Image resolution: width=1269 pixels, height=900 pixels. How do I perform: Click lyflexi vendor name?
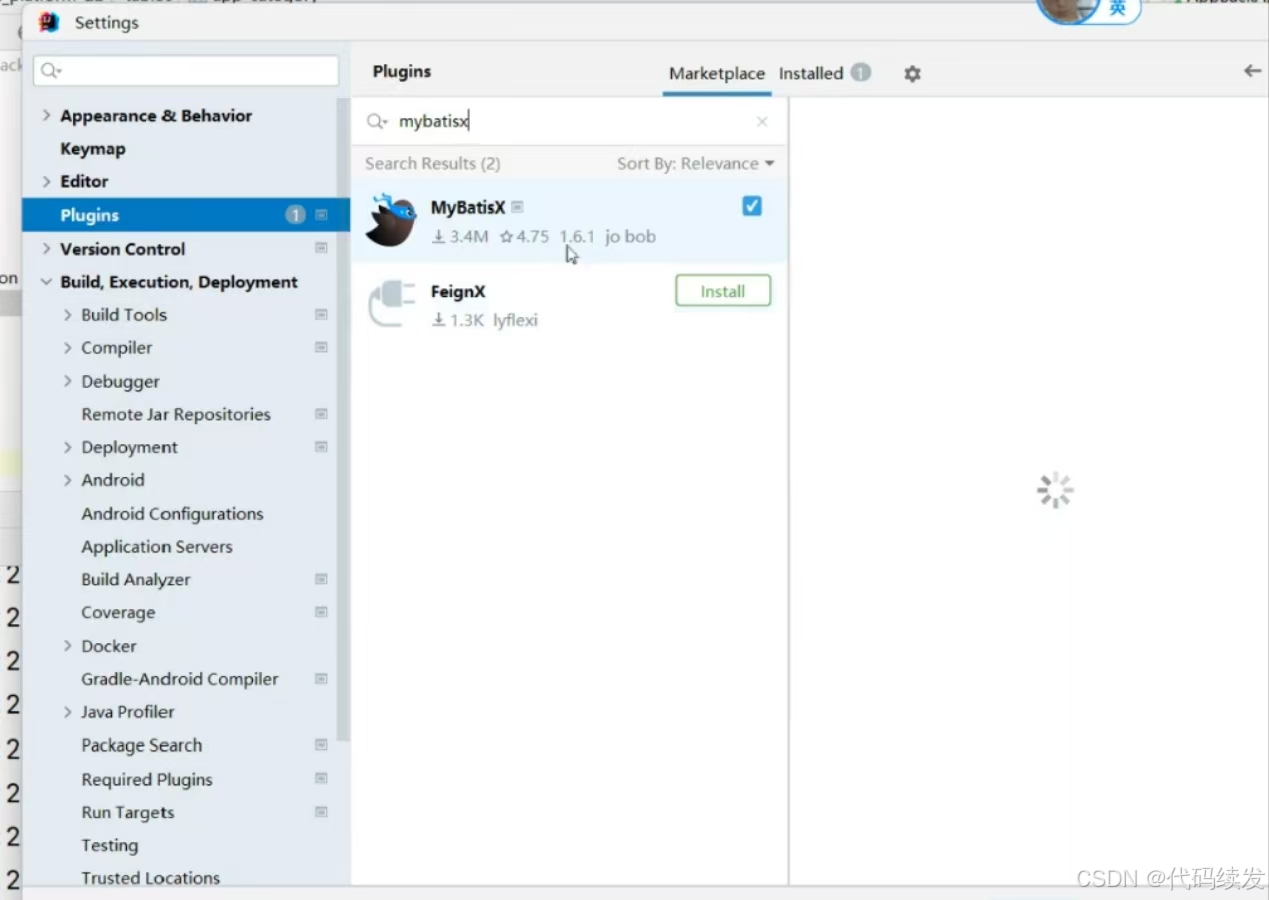[x=516, y=320]
